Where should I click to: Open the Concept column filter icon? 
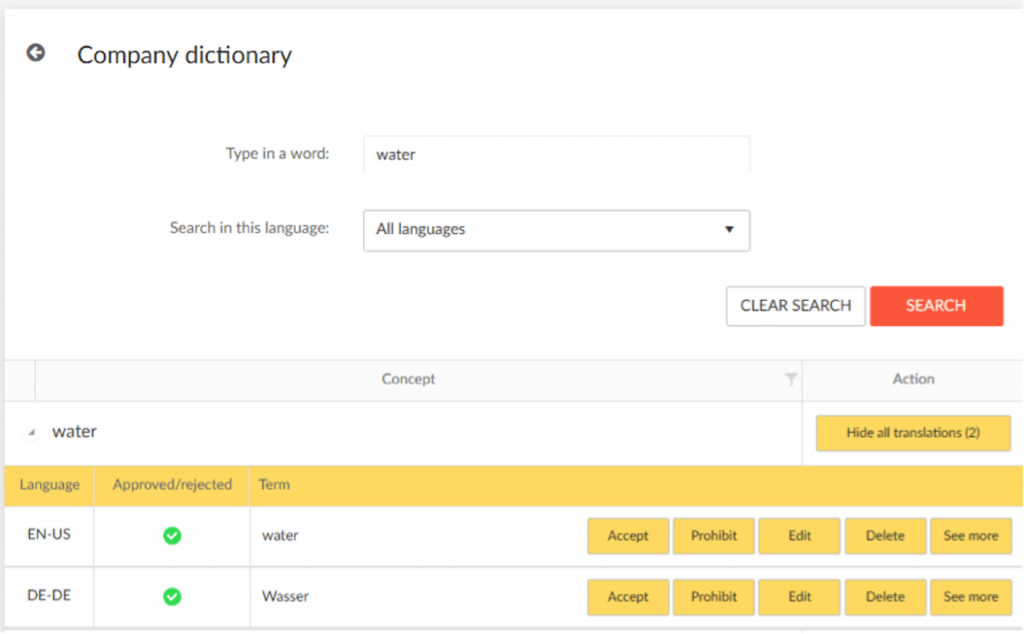tap(790, 379)
